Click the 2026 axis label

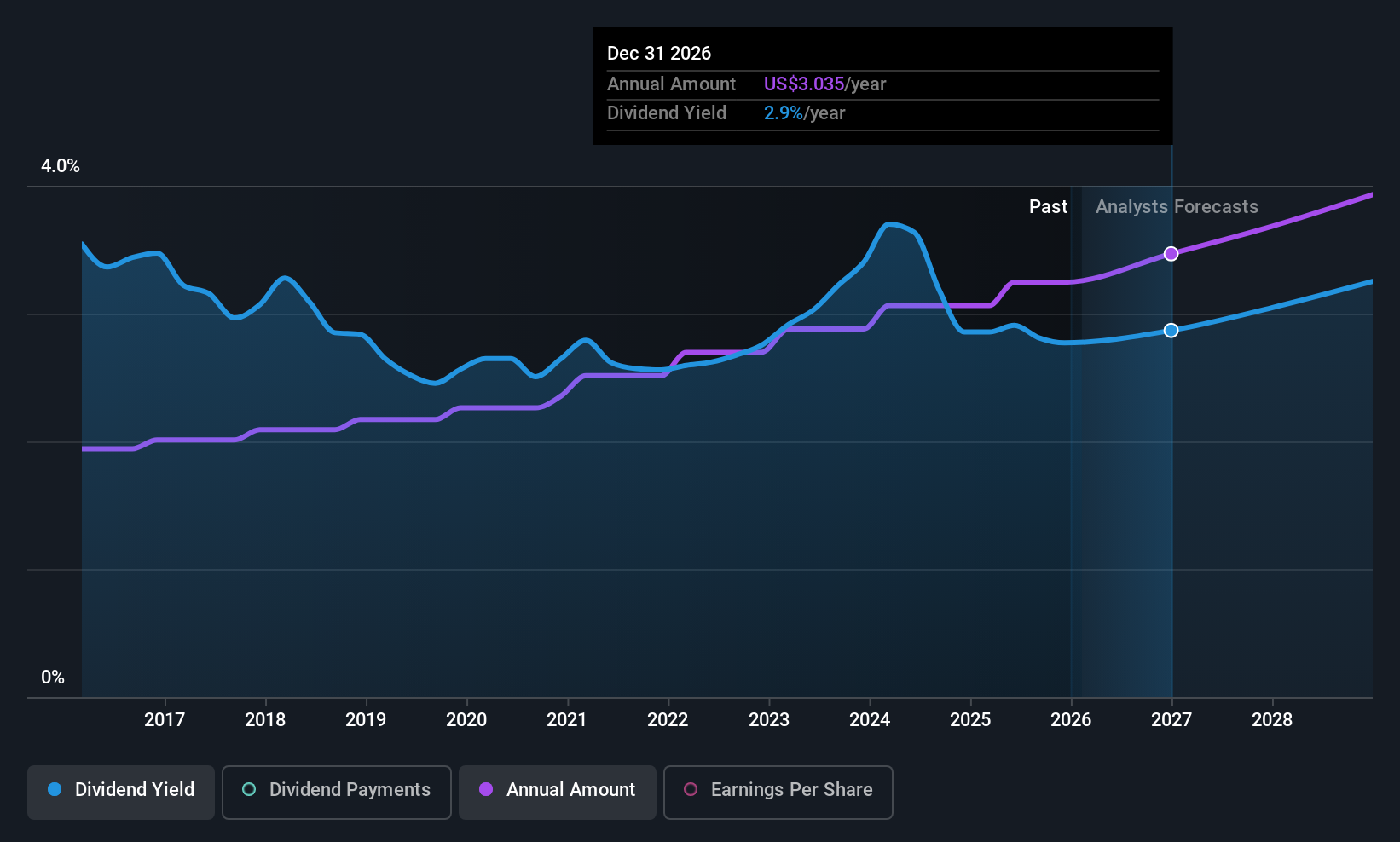[1071, 720]
